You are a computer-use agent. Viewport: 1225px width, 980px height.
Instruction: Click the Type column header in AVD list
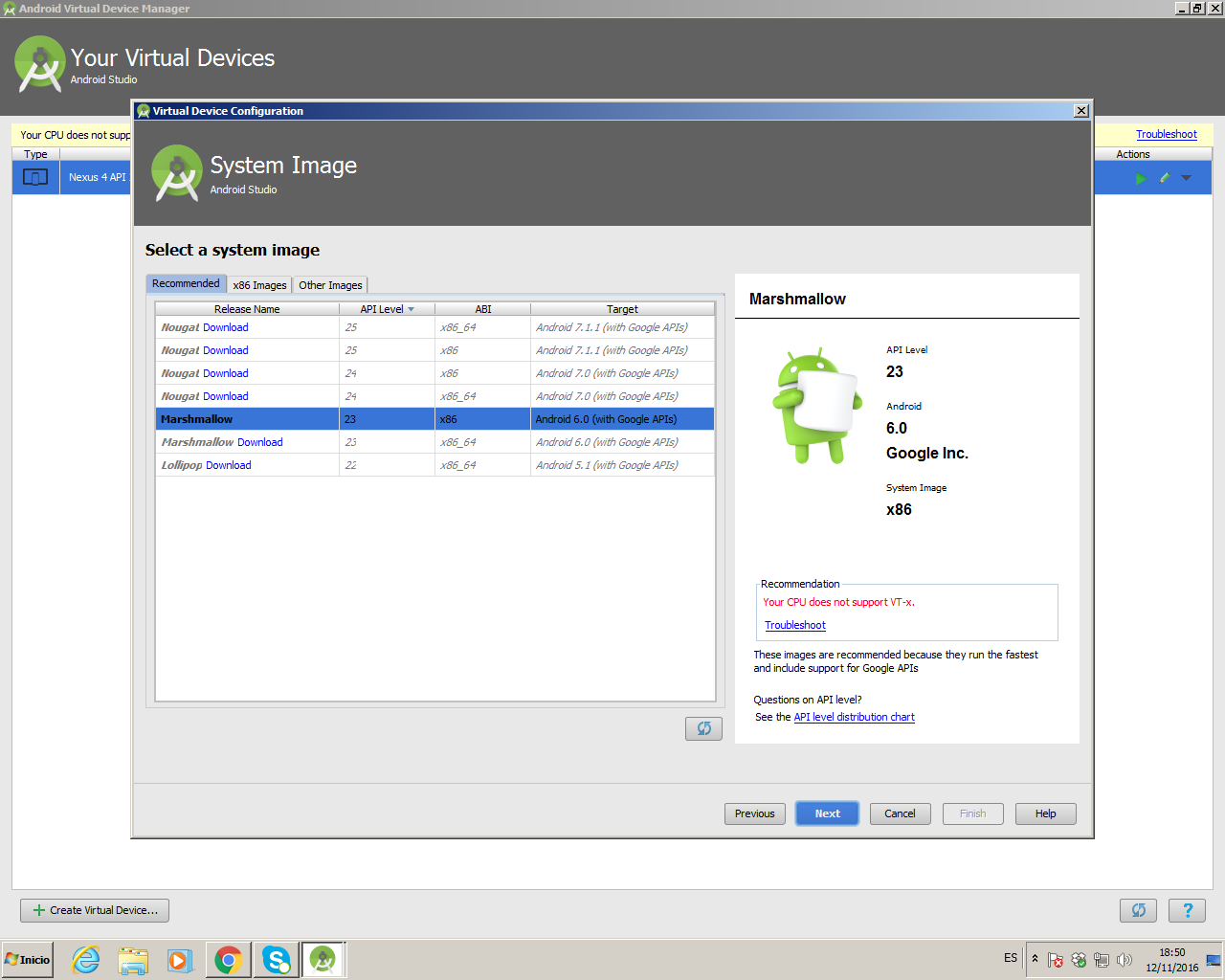[36, 154]
